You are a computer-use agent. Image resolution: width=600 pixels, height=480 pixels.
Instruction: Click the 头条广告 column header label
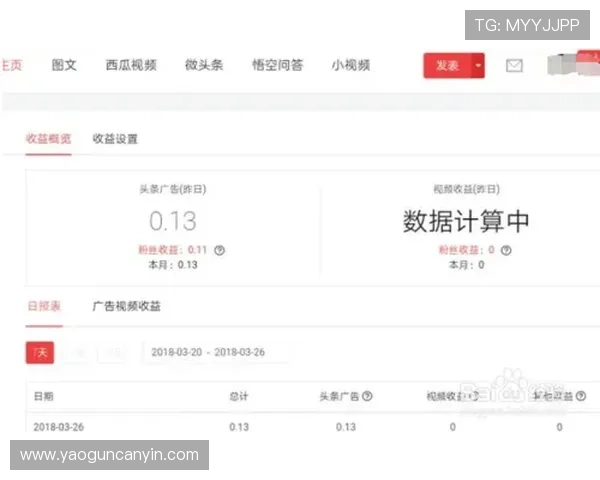click(339, 396)
